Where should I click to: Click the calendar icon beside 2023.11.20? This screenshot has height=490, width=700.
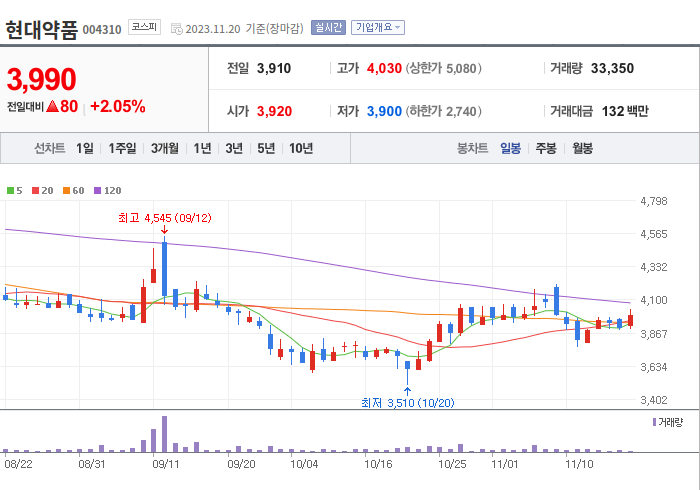(x=177, y=29)
